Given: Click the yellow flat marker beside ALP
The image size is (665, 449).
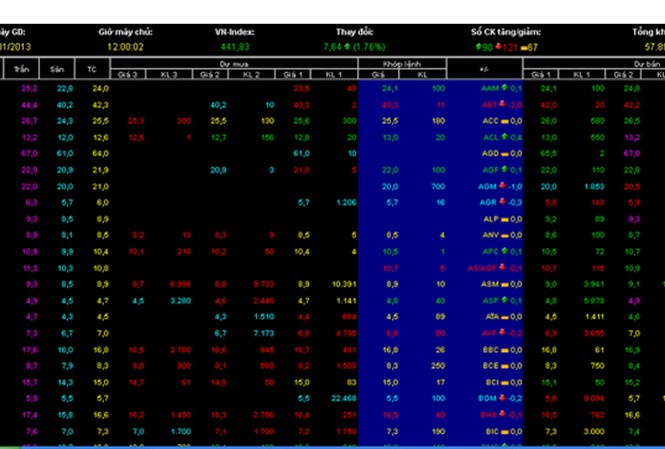Looking at the screenshot, I should click(x=505, y=220).
